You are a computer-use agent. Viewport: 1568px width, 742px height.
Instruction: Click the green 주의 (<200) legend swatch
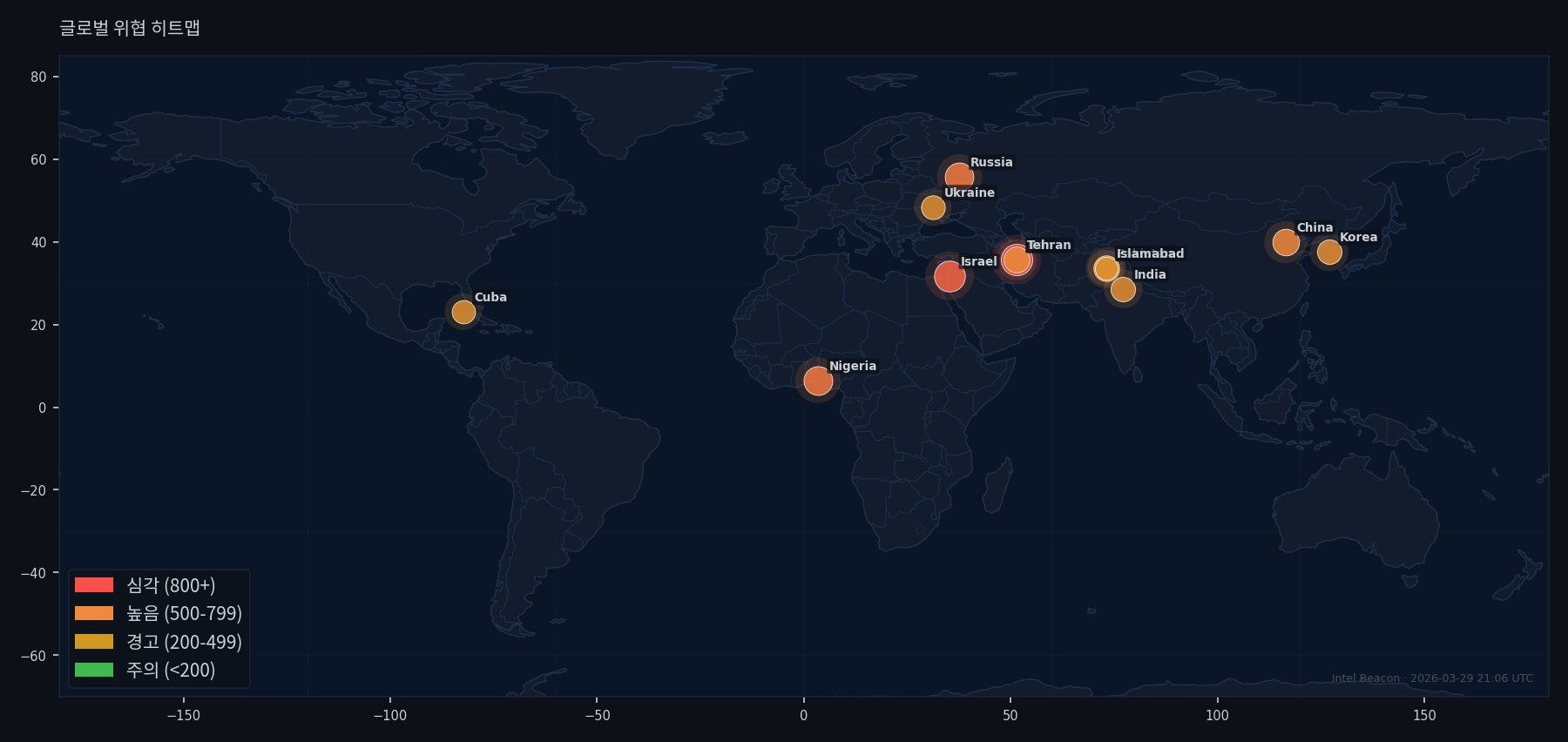pyautogui.click(x=94, y=670)
